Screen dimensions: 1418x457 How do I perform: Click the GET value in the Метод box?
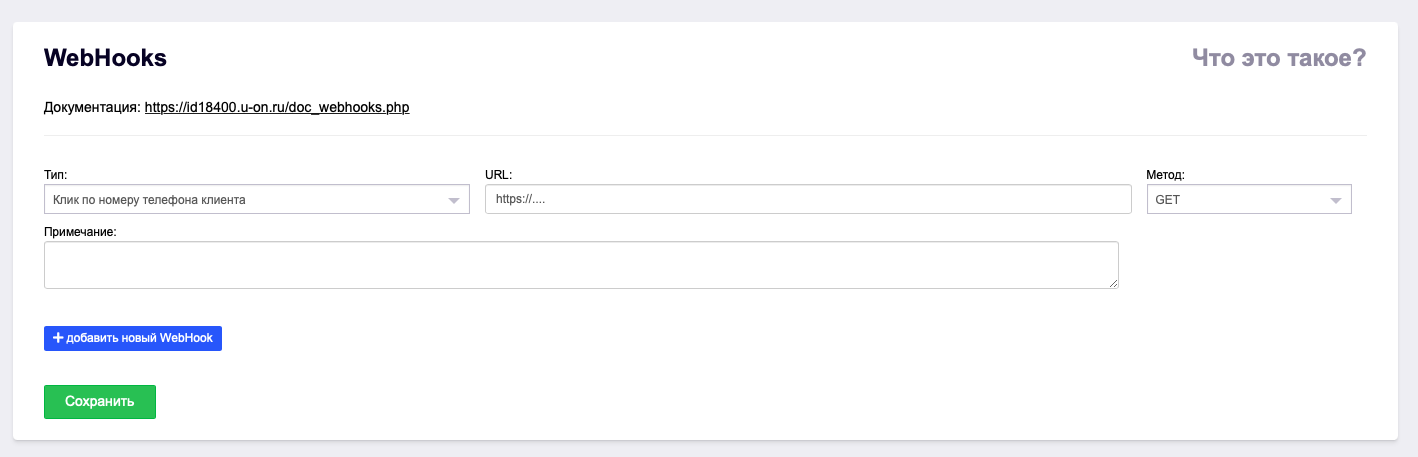(x=1168, y=199)
